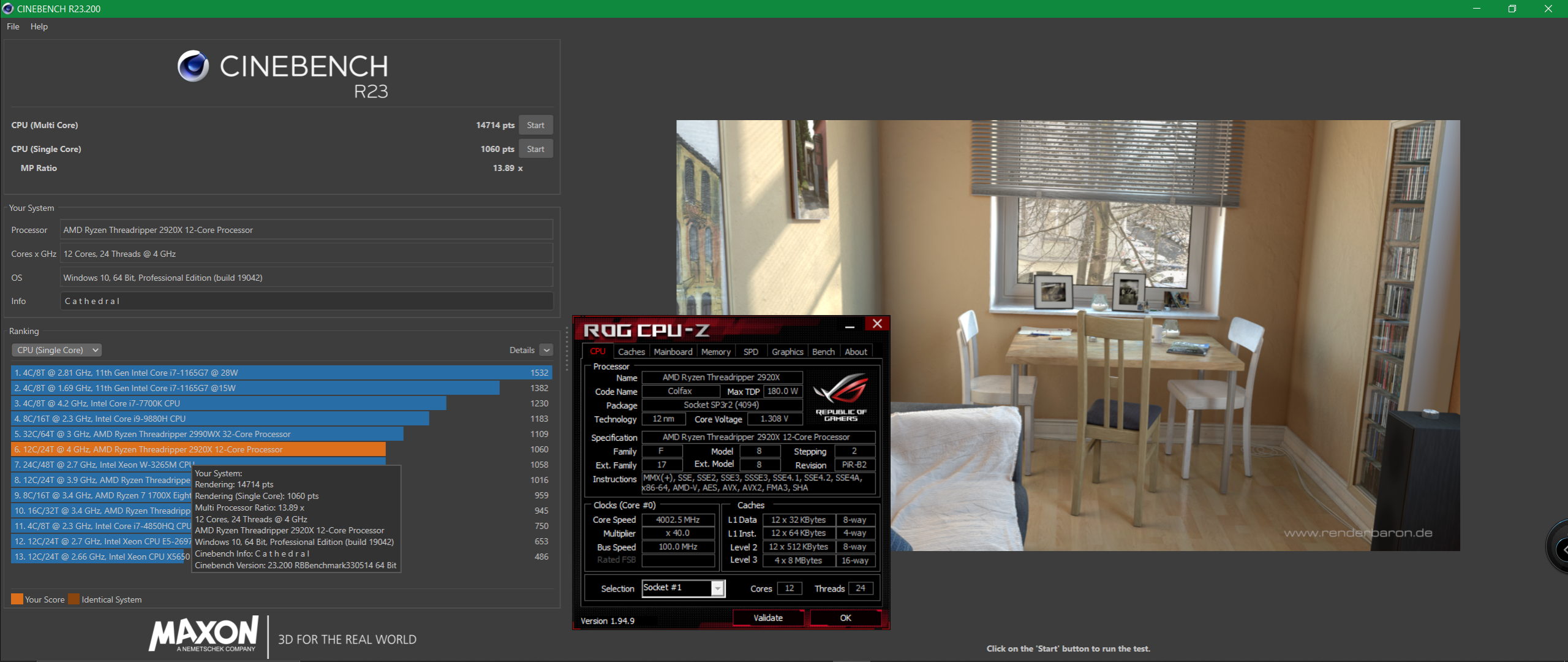Expand the Details chevron in Ranking
The width and height of the screenshot is (1568, 662).
coord(547,350)
